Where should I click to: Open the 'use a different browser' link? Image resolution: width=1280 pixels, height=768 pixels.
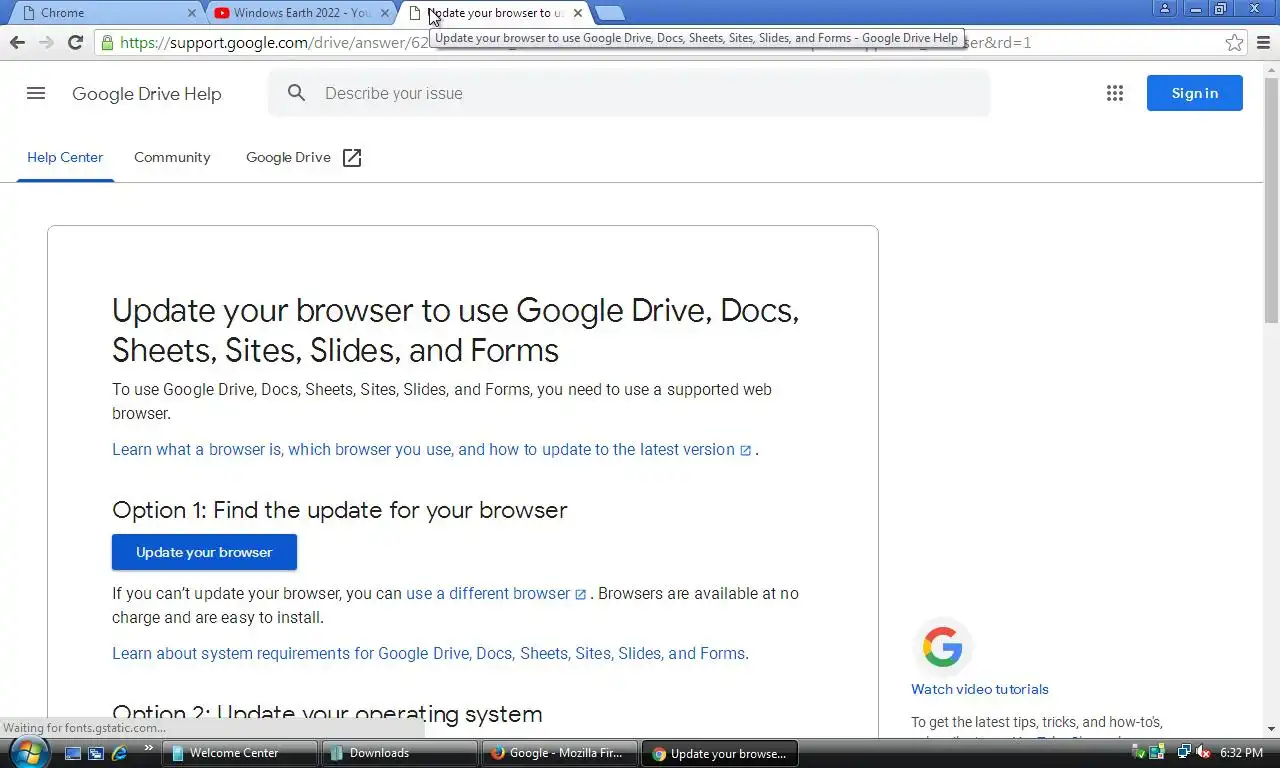496,593
